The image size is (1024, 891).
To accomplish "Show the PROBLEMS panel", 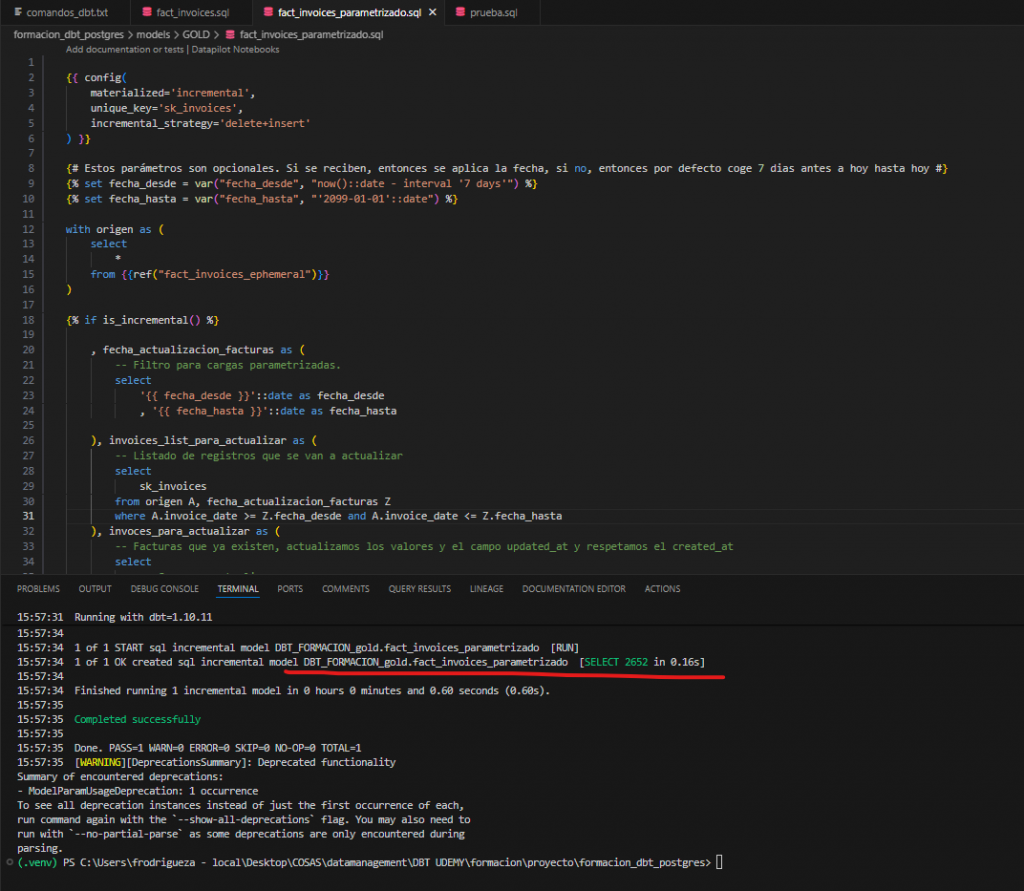I will pyautogui.click(x=38, y=589).
